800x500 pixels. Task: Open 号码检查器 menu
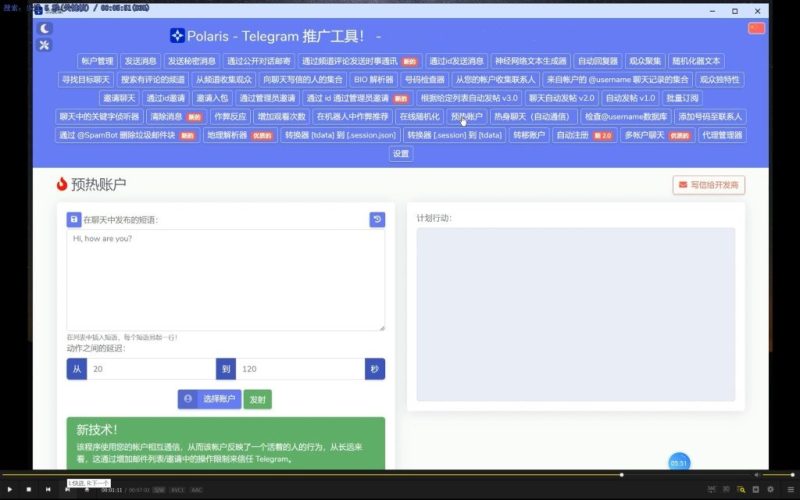[x=424, y=80]
